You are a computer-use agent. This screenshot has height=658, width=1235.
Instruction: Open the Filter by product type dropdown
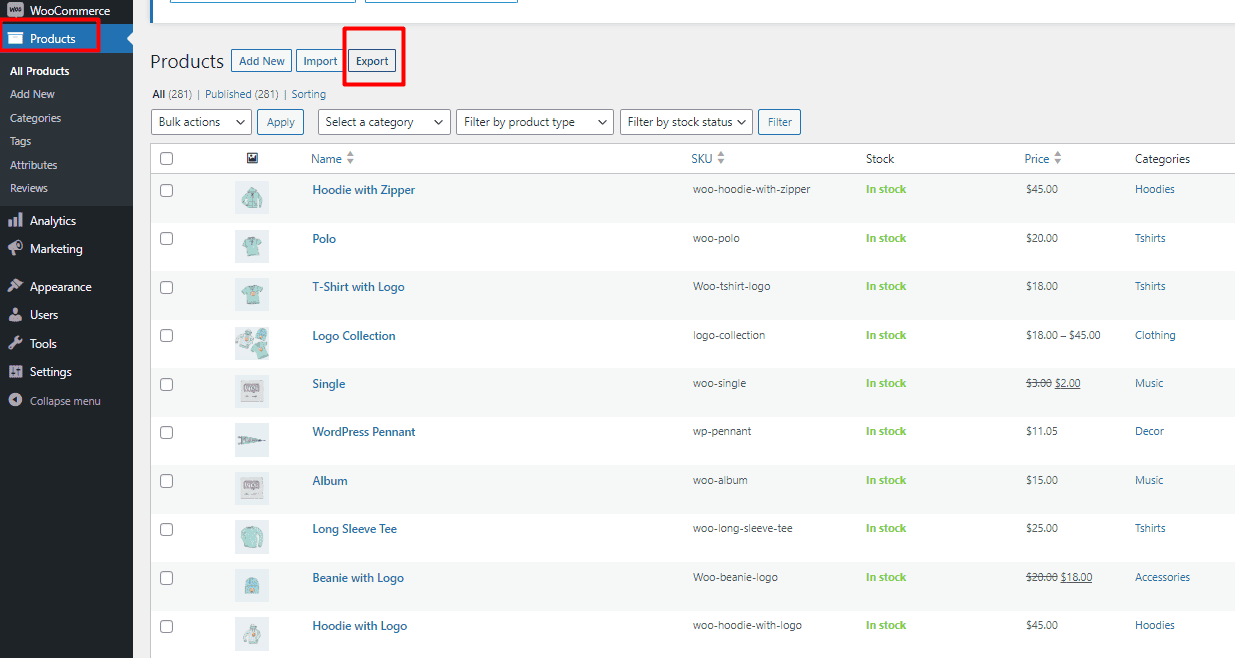534,121
